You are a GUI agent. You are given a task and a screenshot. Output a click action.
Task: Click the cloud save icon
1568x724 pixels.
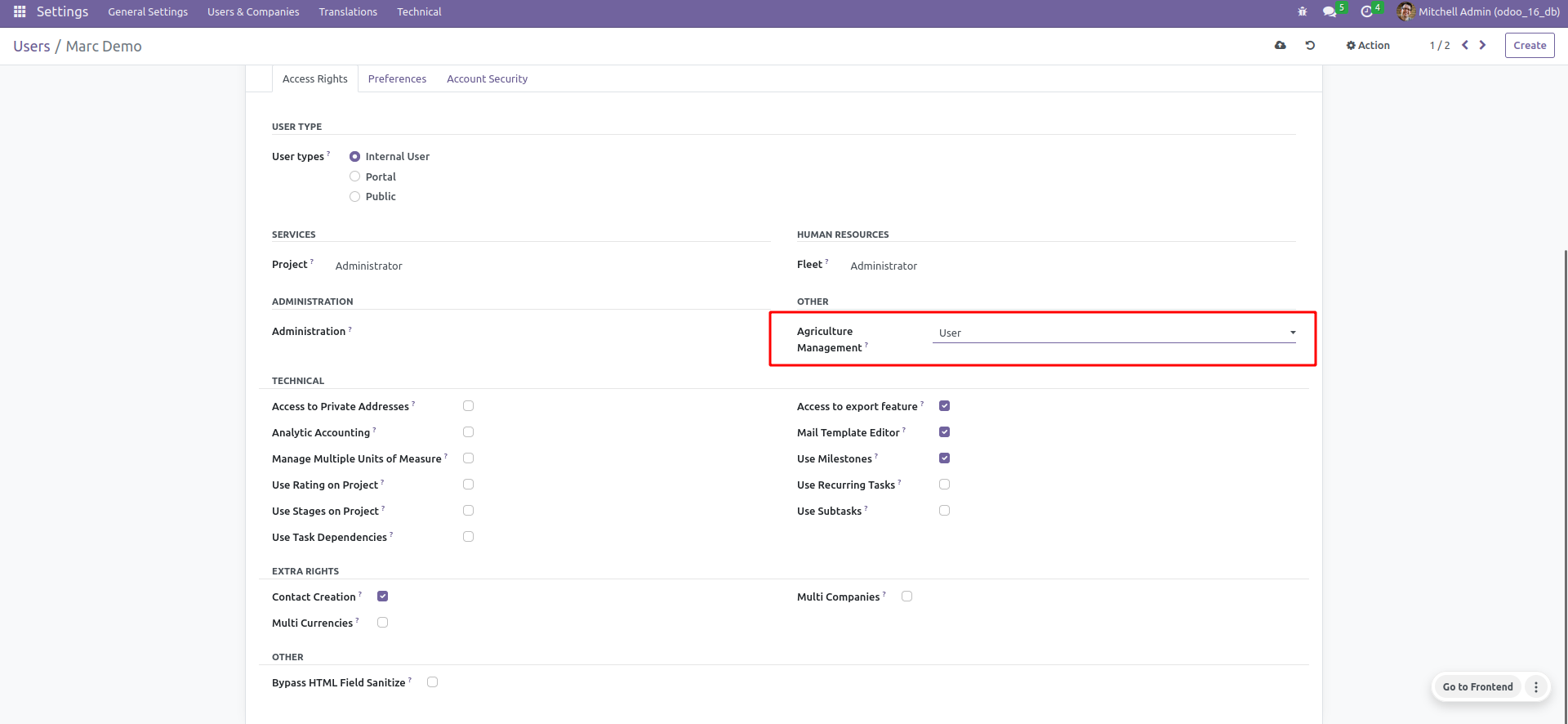[1281, 46]
